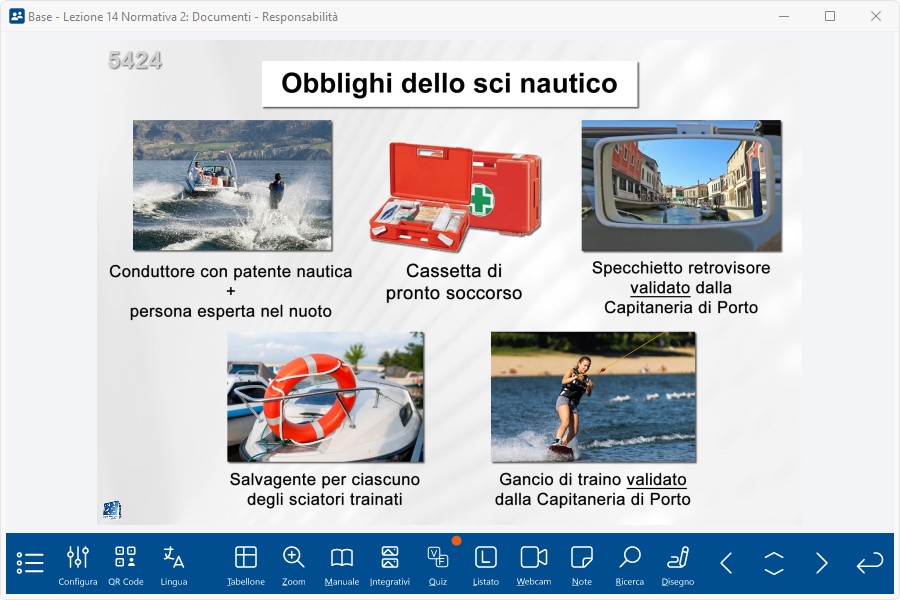Open the Tabellone board
900x600 pixels.
[x=246, y=565]
